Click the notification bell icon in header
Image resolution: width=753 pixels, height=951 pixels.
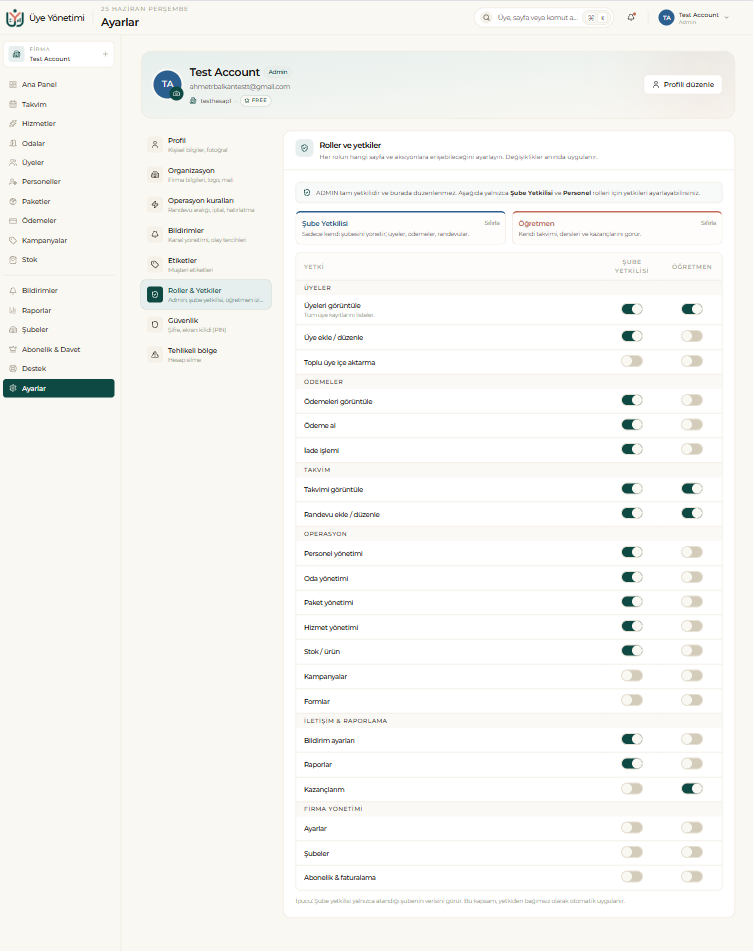[x=631, y=18]
